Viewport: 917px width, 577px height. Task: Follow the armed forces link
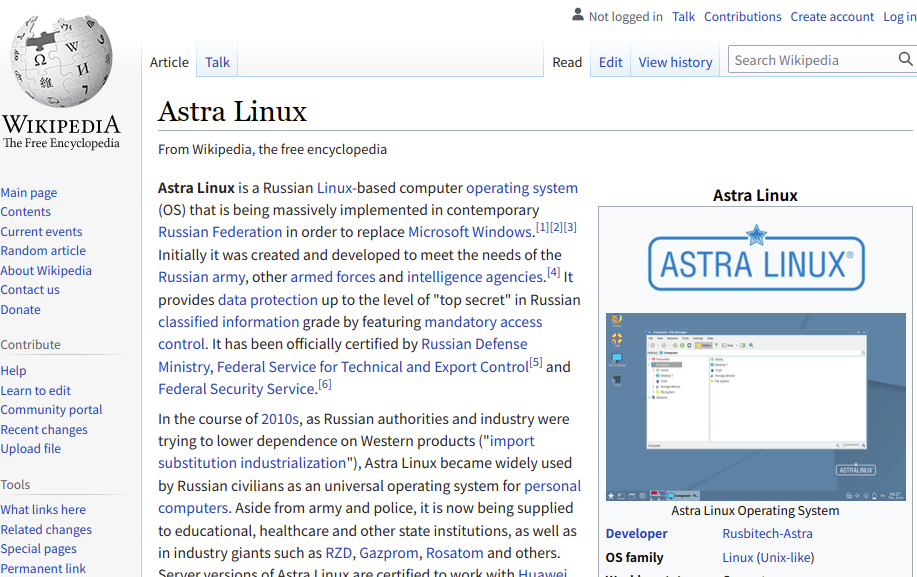[x=333, y=277]
